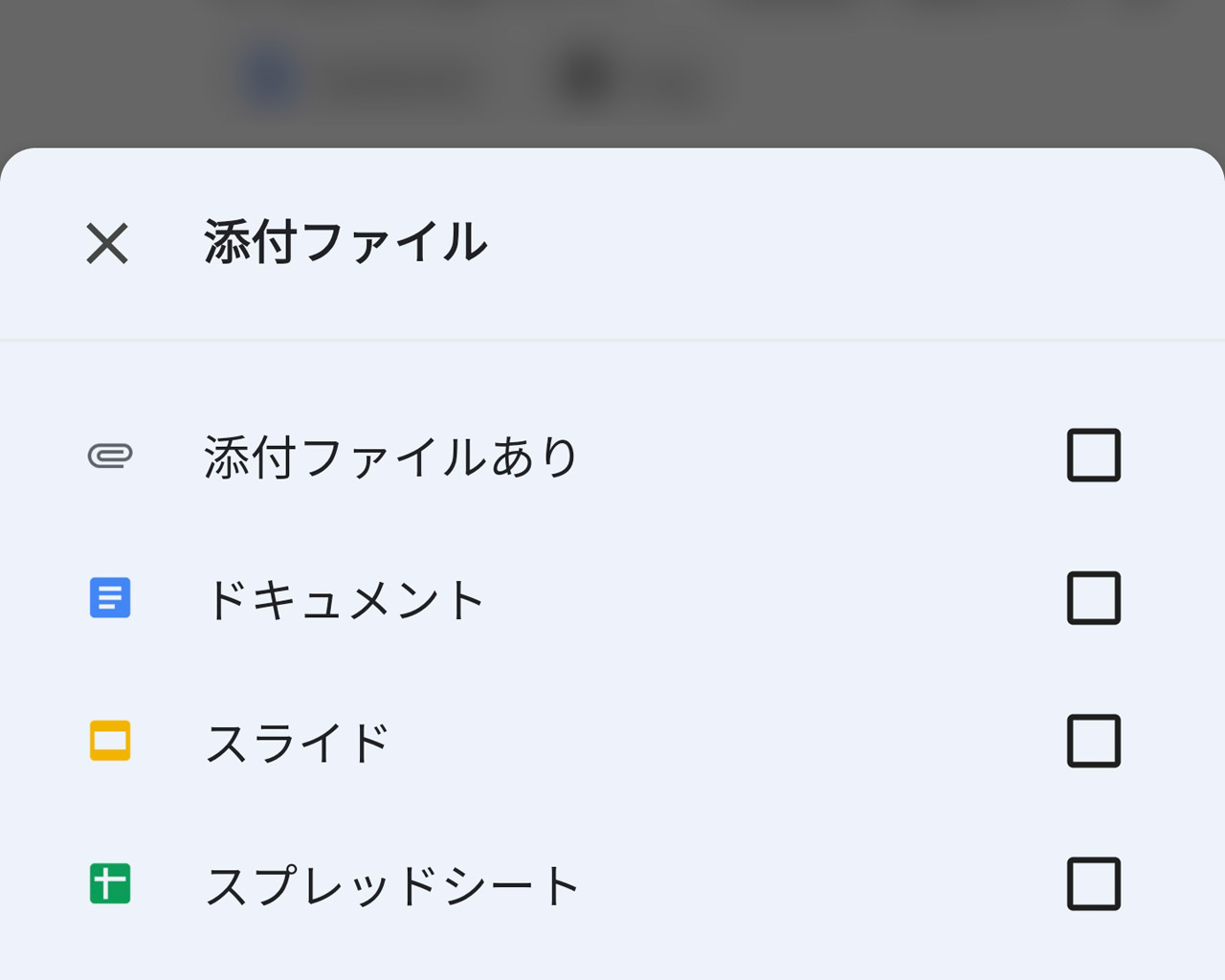Image resolution: width=1225 pixels, height=980 pixels.
Task: Select the スプレッドシート option label
Action: pyautogui.click(x=392, y=885)
